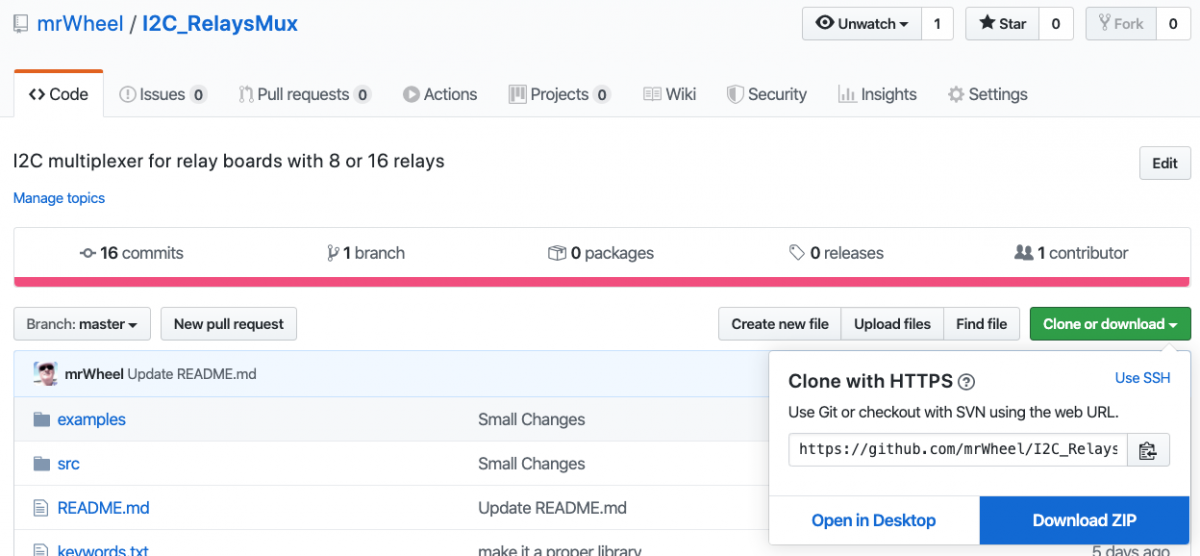Click Manage topics link

coord(59,198)
